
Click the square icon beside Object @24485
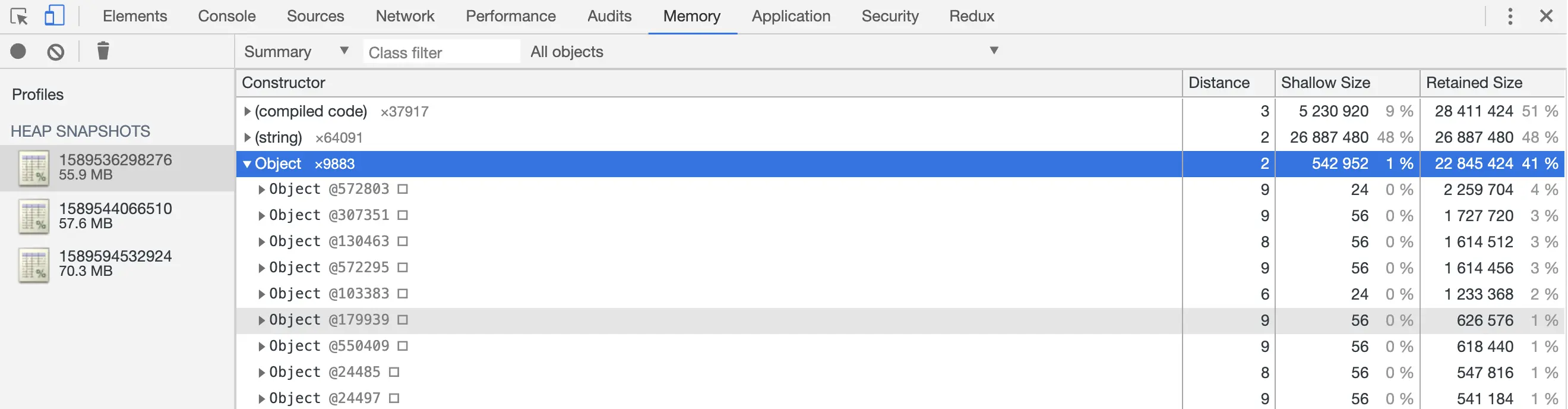point(394,372)
